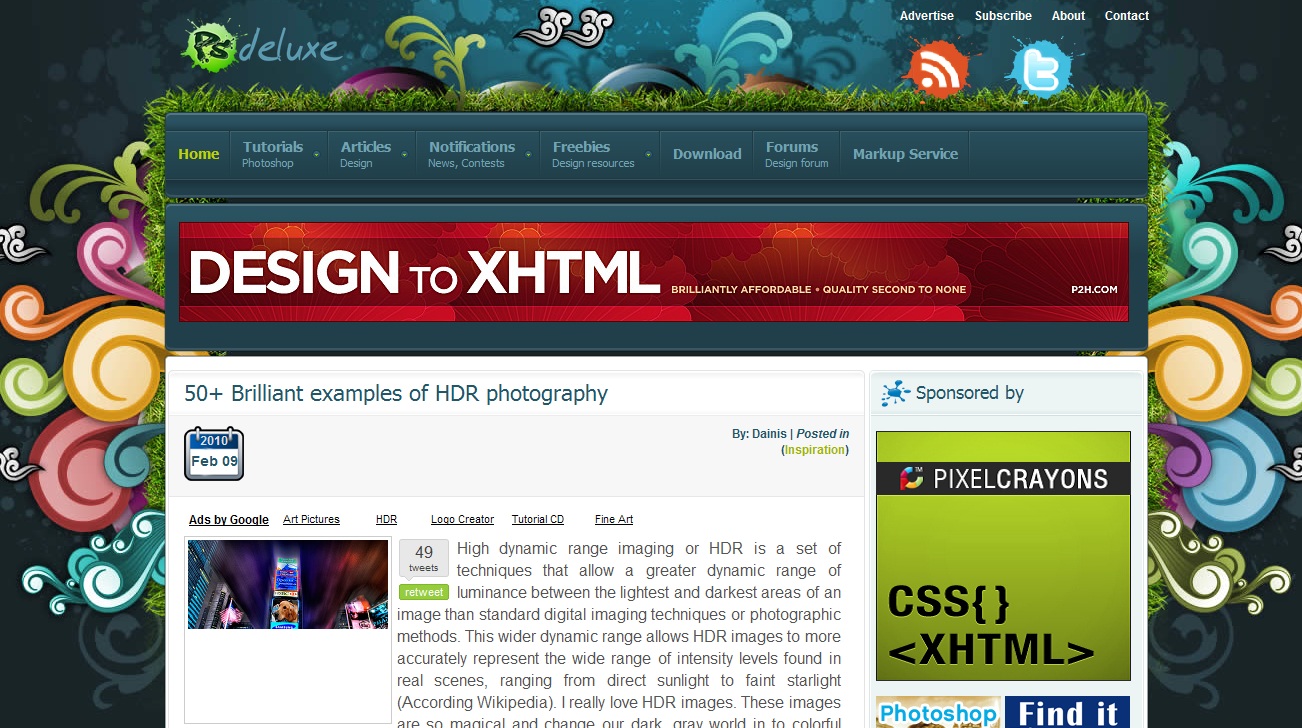The height and width of the screenshot is (728, 1302).
Task: Click the 49 tweets counter
Action: coord(424,559)
